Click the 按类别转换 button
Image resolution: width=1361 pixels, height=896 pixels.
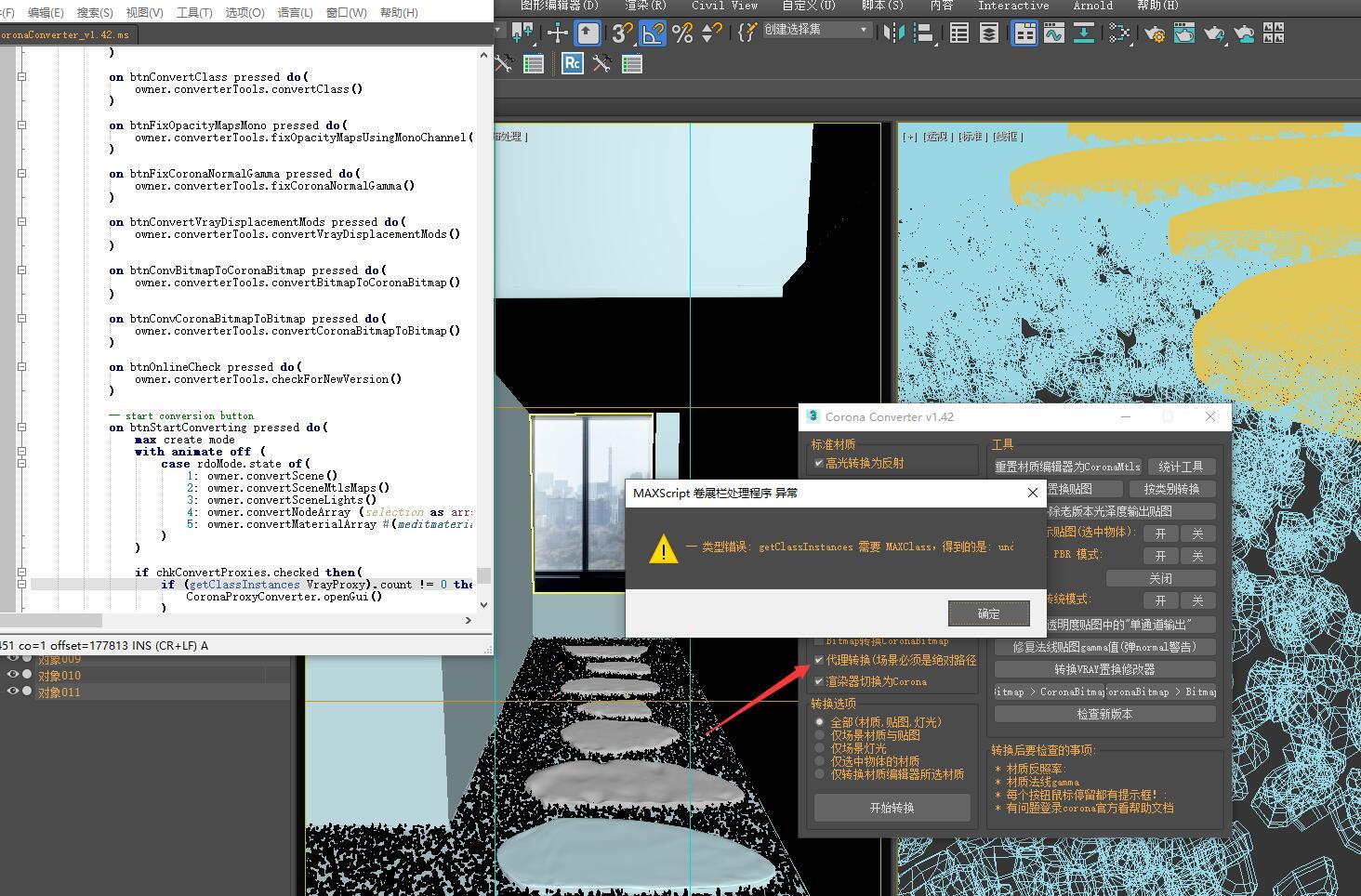(x=1171, y=489)
